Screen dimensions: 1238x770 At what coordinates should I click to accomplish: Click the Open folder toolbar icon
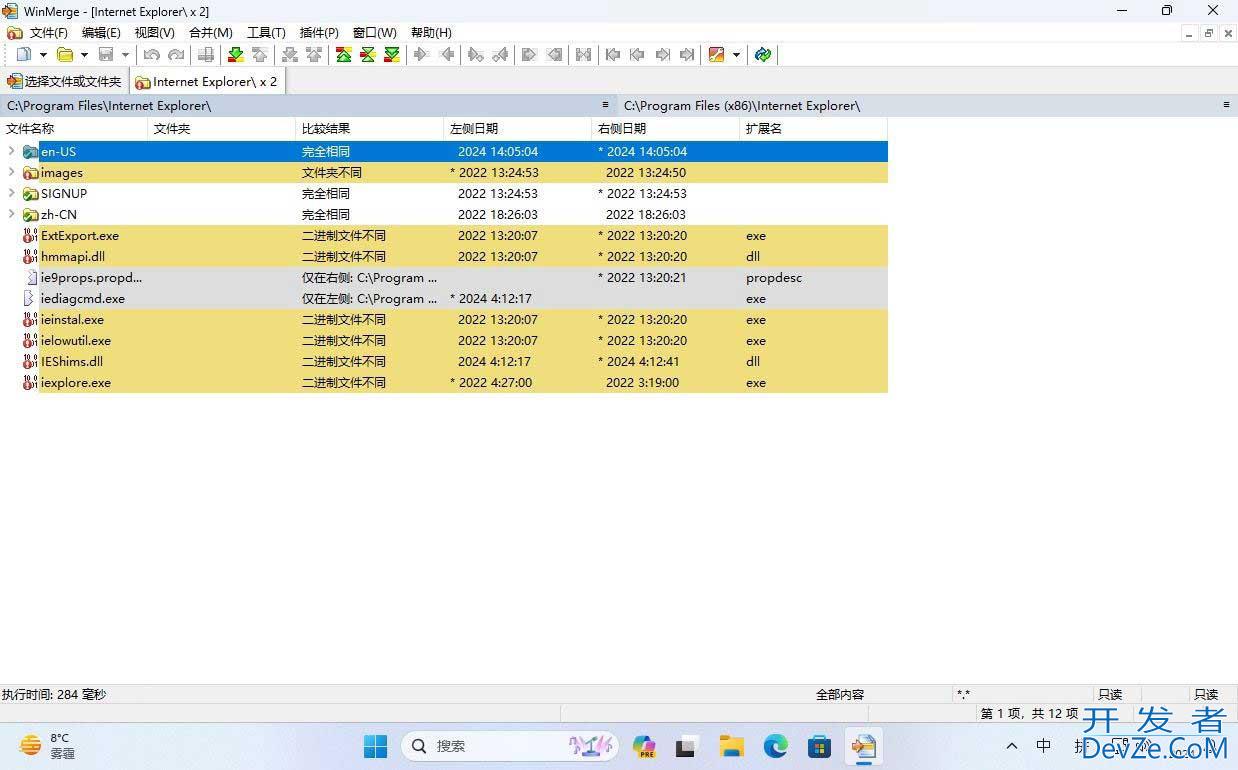(x=65, y=54)
